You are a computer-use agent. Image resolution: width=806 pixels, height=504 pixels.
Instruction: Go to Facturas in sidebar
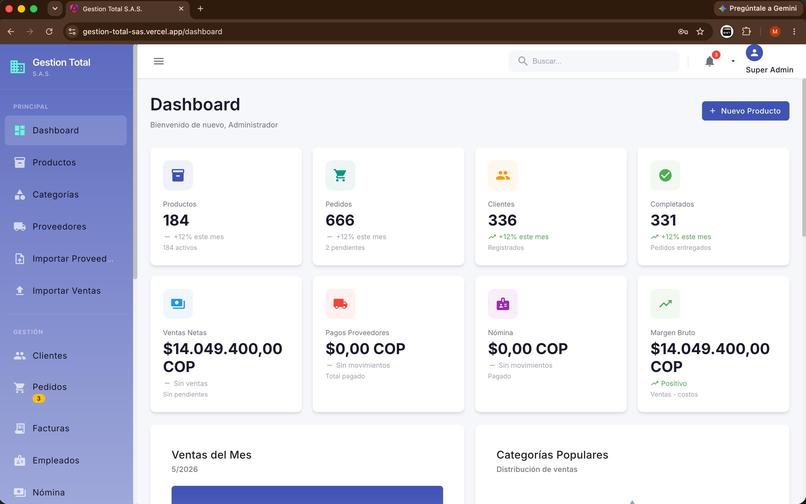click(x=65, y=428)
